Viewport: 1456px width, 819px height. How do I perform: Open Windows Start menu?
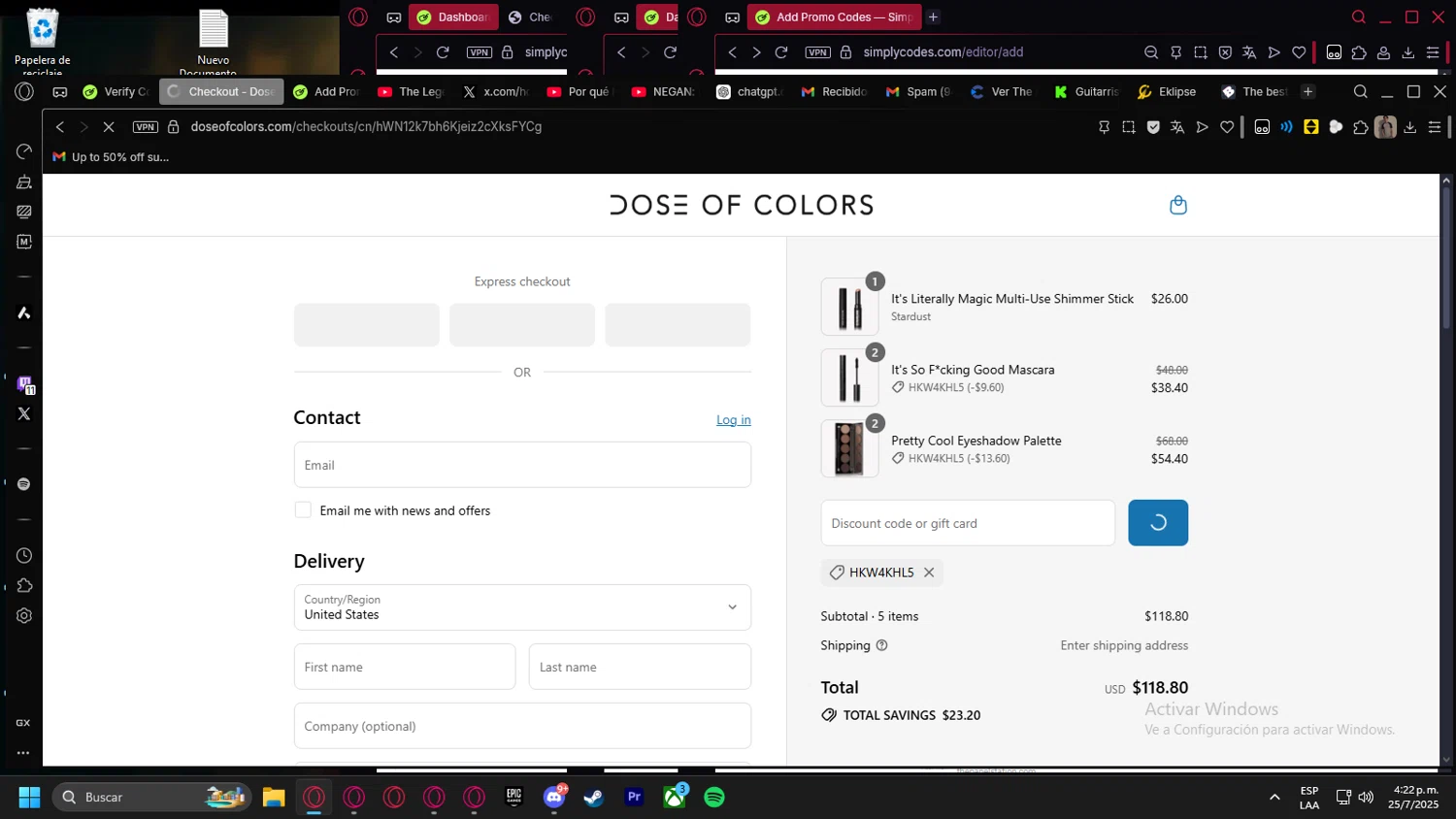[29, 797]
